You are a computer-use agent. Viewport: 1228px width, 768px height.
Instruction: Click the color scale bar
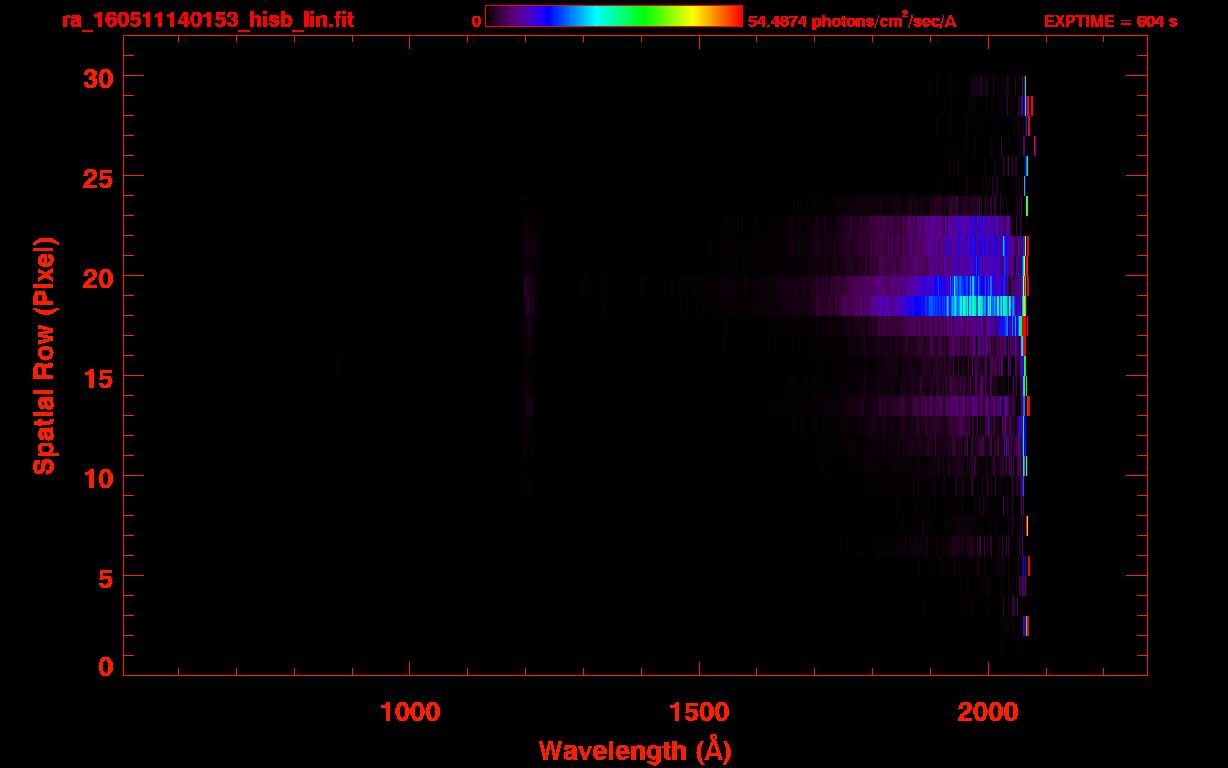[614, 16]
